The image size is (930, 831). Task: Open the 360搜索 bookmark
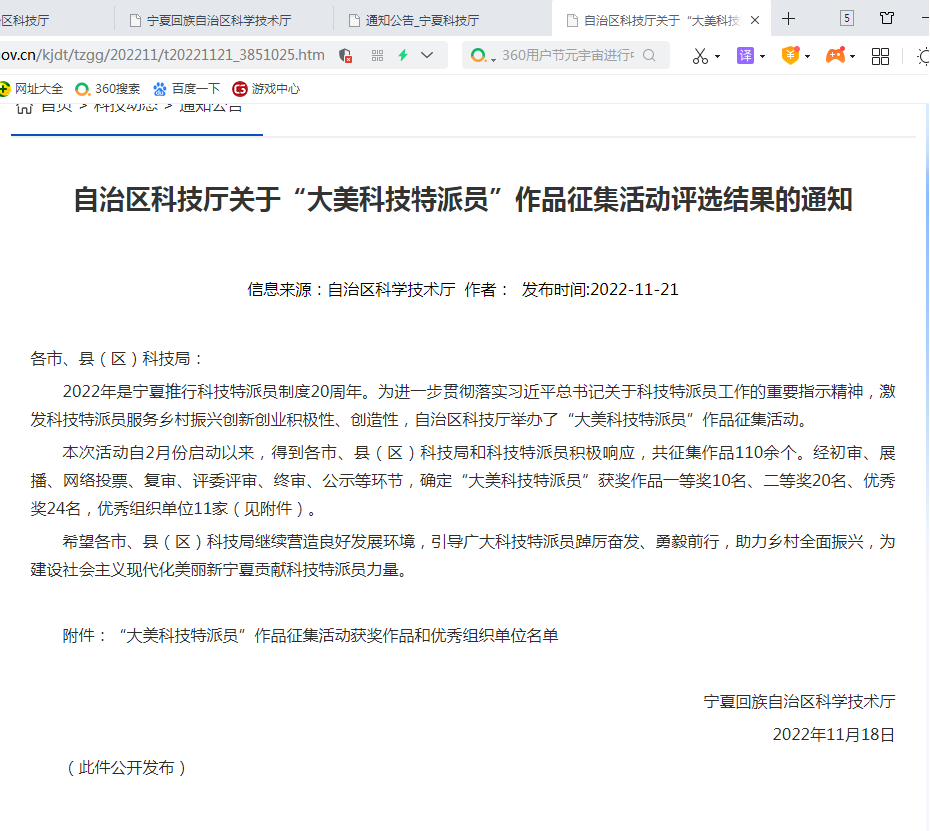click(x=107, y=89)
